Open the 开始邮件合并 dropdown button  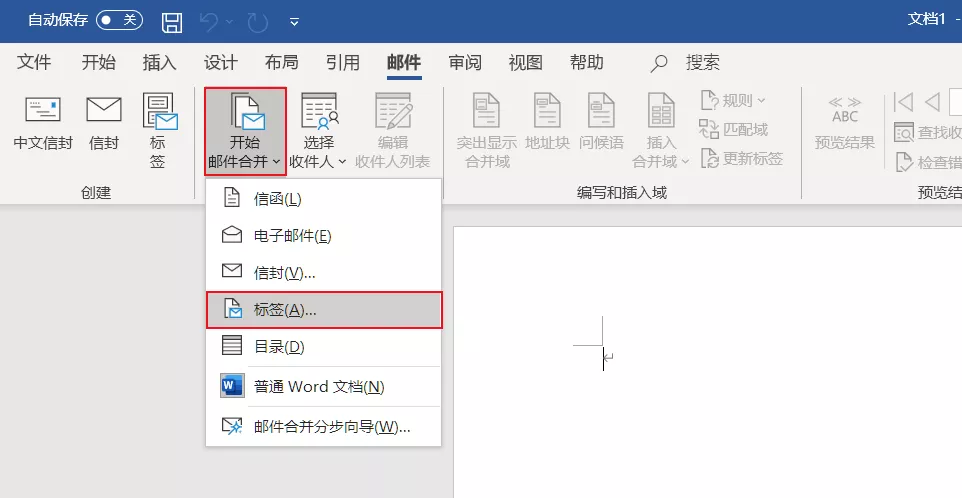click(x=245, y=131)
